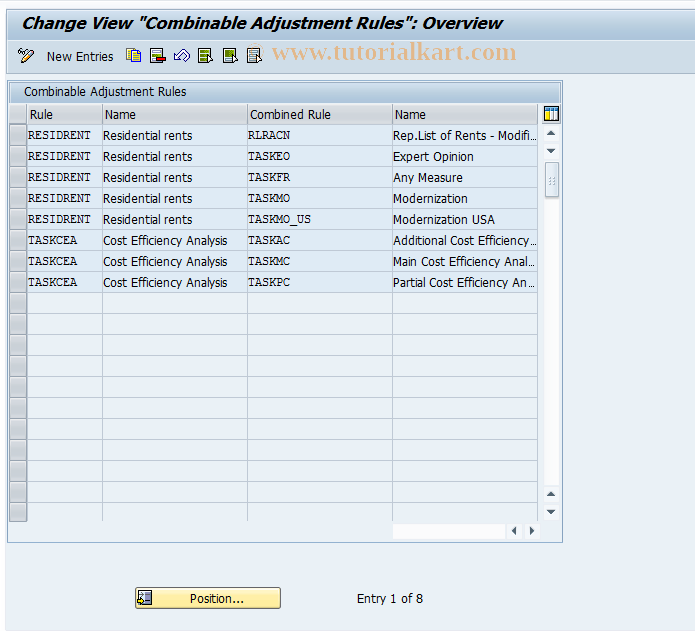This screenshot has height=631, width=695.
Task: Click the TASKMO_US cell
Action: (320, 219)
